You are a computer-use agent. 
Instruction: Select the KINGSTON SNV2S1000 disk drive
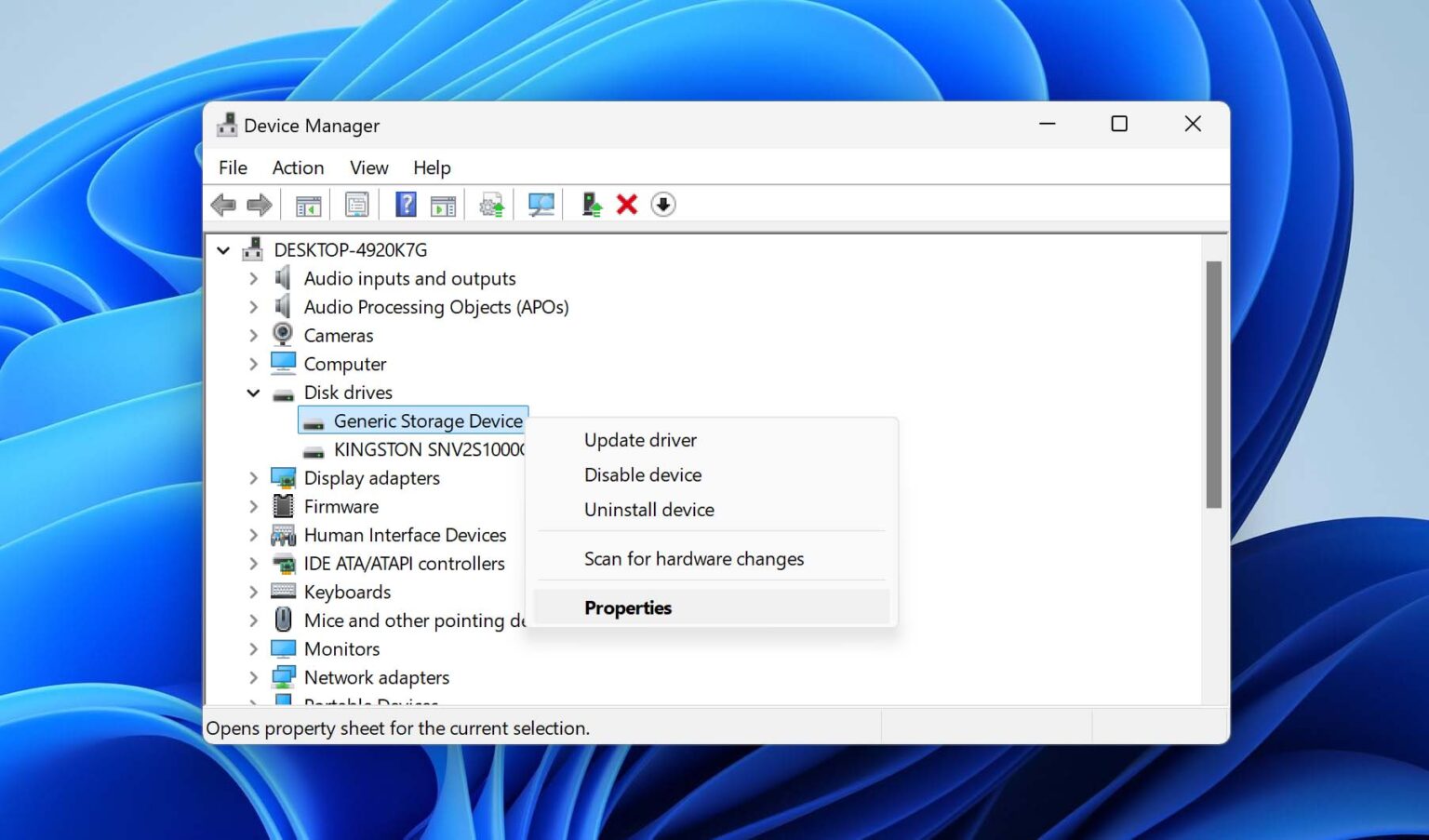[428, 449]
